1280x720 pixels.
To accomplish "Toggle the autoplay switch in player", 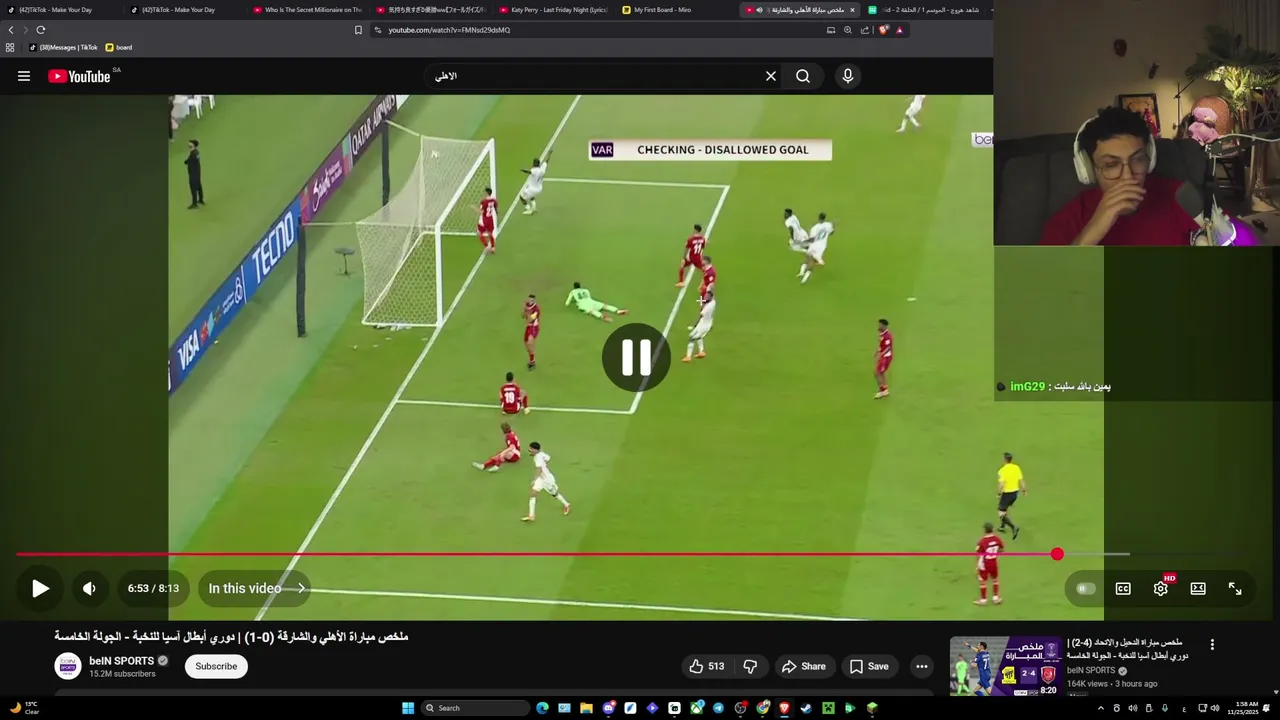I will (1085, 588).
